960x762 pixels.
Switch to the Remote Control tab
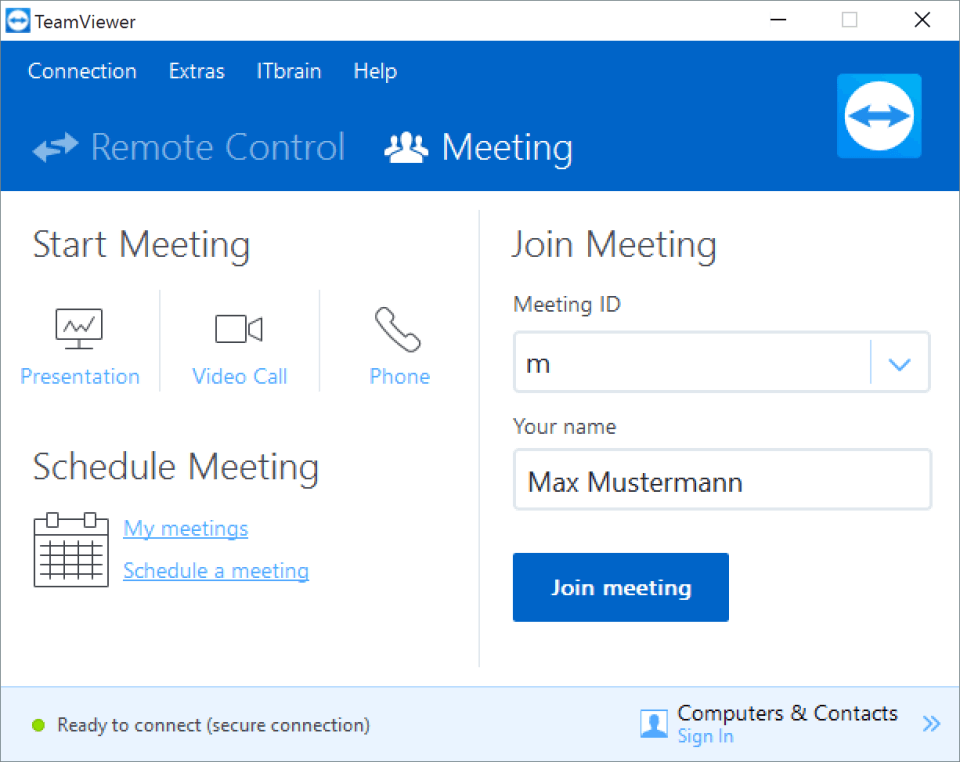coord(189,148)
